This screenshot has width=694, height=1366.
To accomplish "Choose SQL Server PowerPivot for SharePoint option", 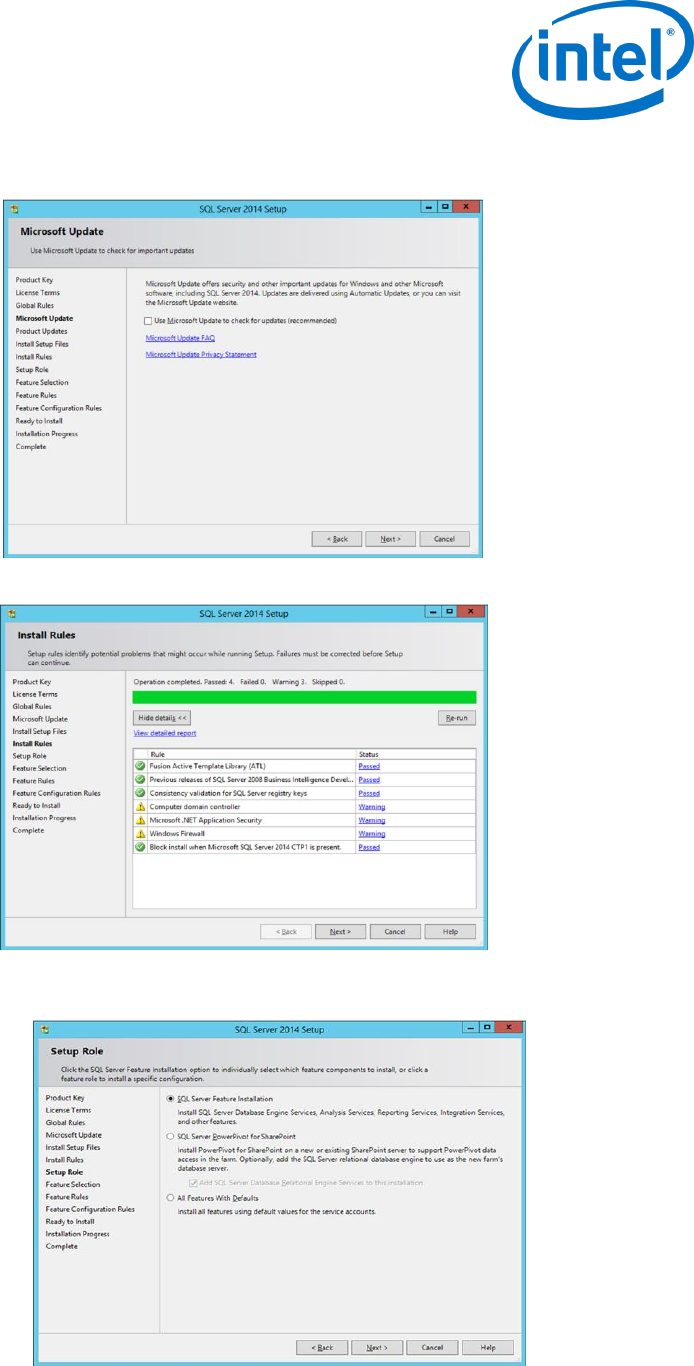I will click(x=170, y=1137).
